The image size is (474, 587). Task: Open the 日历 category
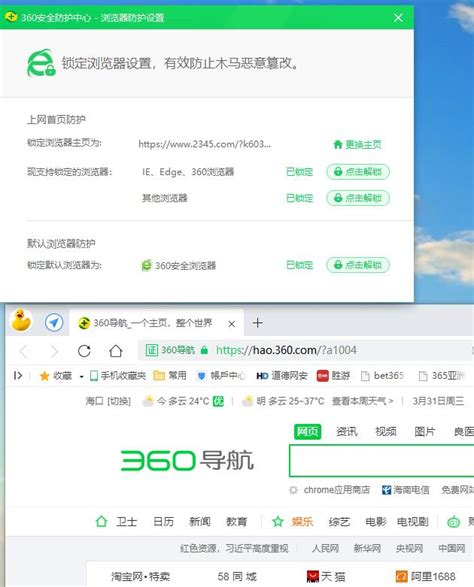(x=163, y=521)
